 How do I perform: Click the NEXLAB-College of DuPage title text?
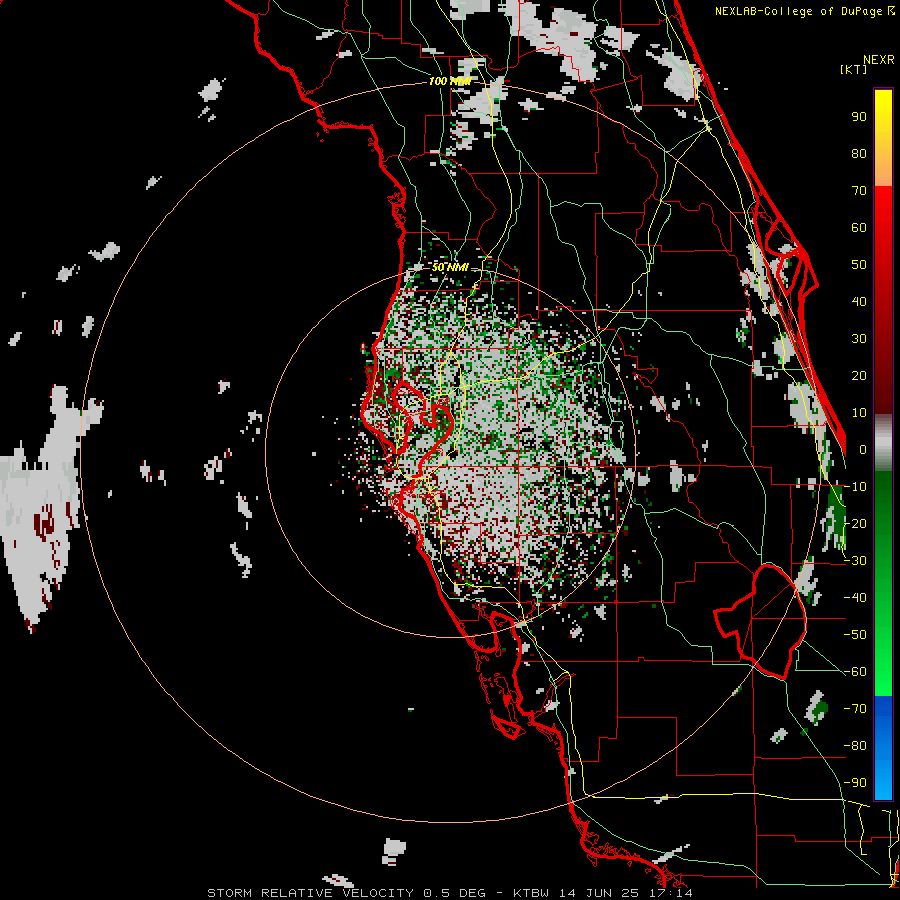tap(804, 11)
